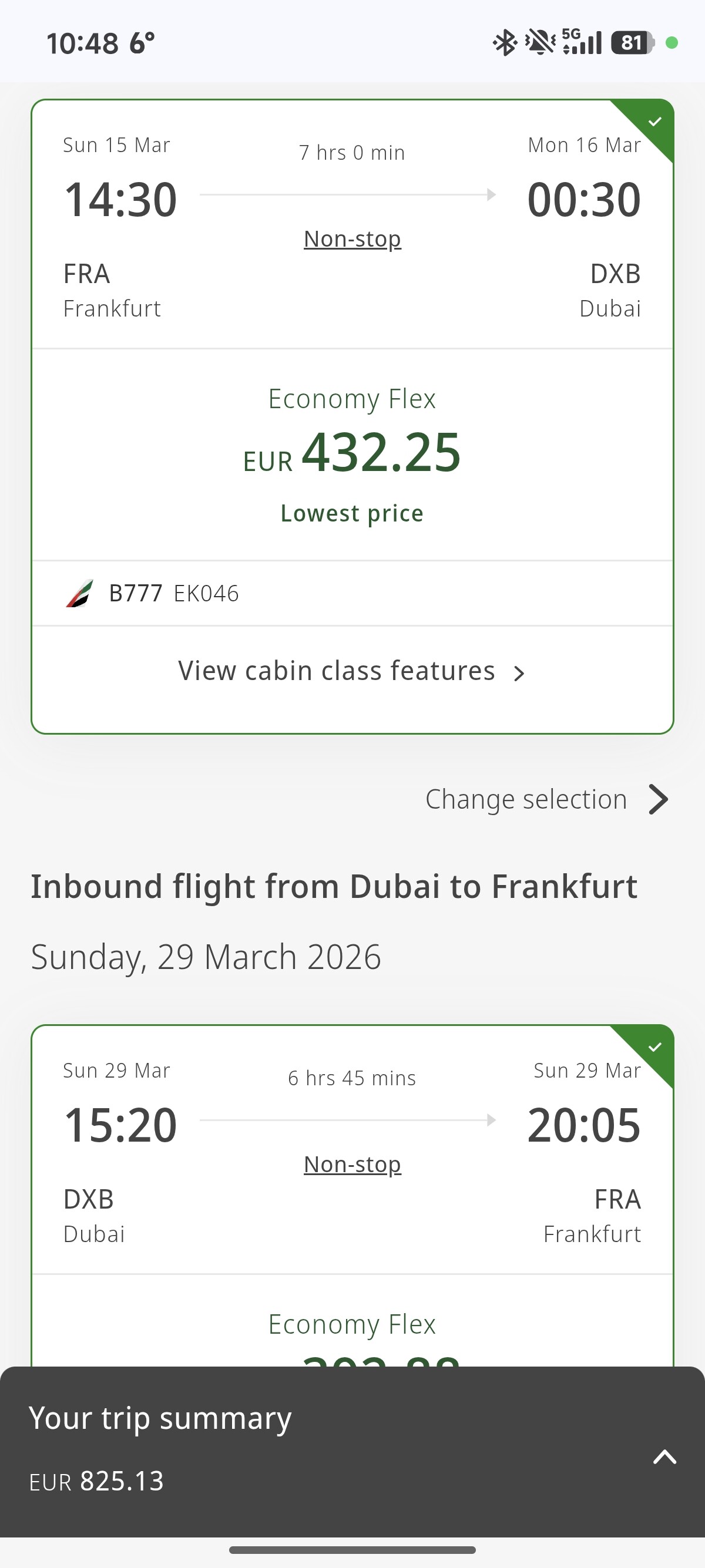
Task: Tap the home gesture bar
Action: point(352,1550)
